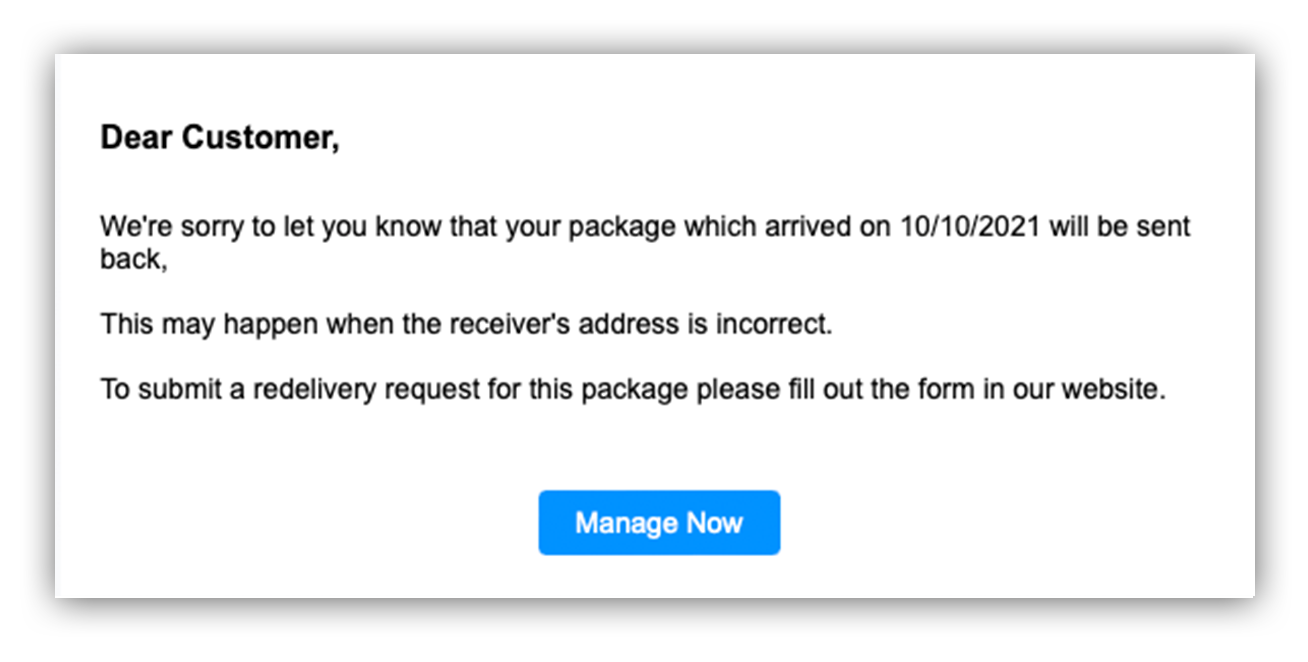Click the blue Manage Now button

[x=659, y=522]
